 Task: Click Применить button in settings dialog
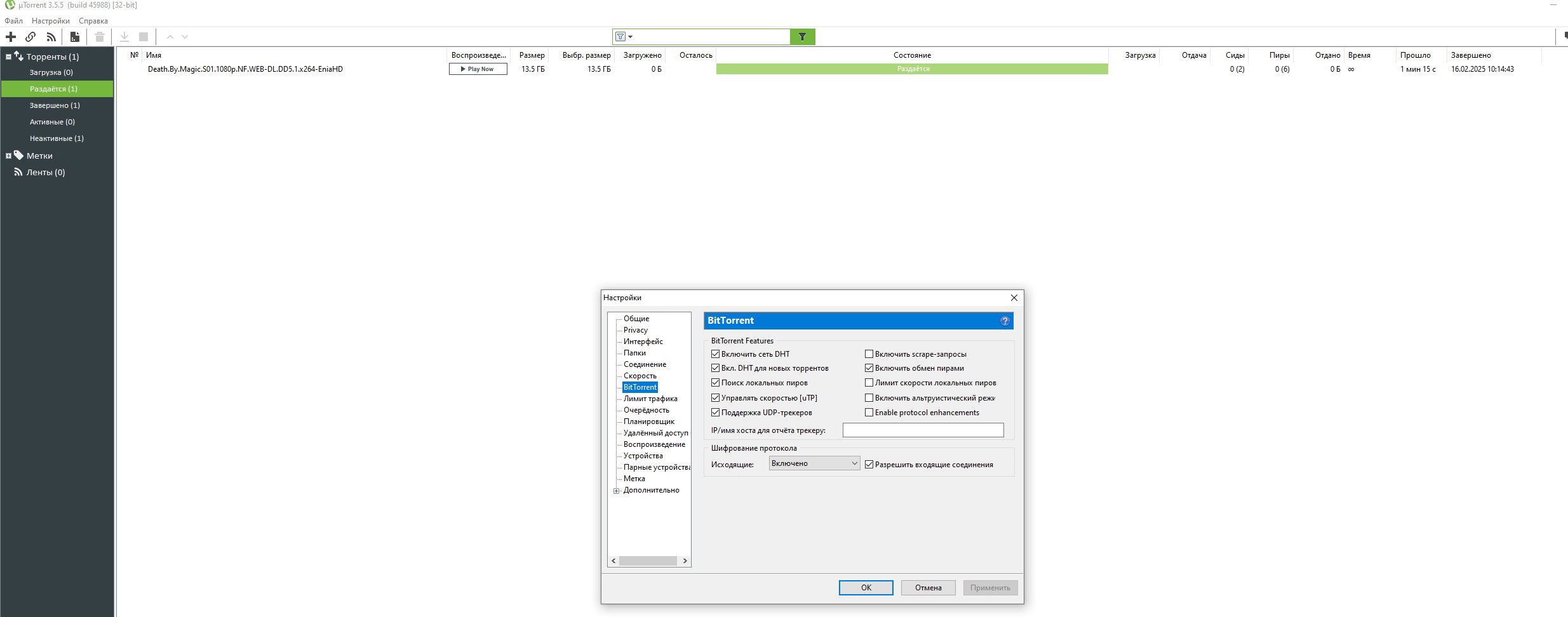(x=991, y=588)
